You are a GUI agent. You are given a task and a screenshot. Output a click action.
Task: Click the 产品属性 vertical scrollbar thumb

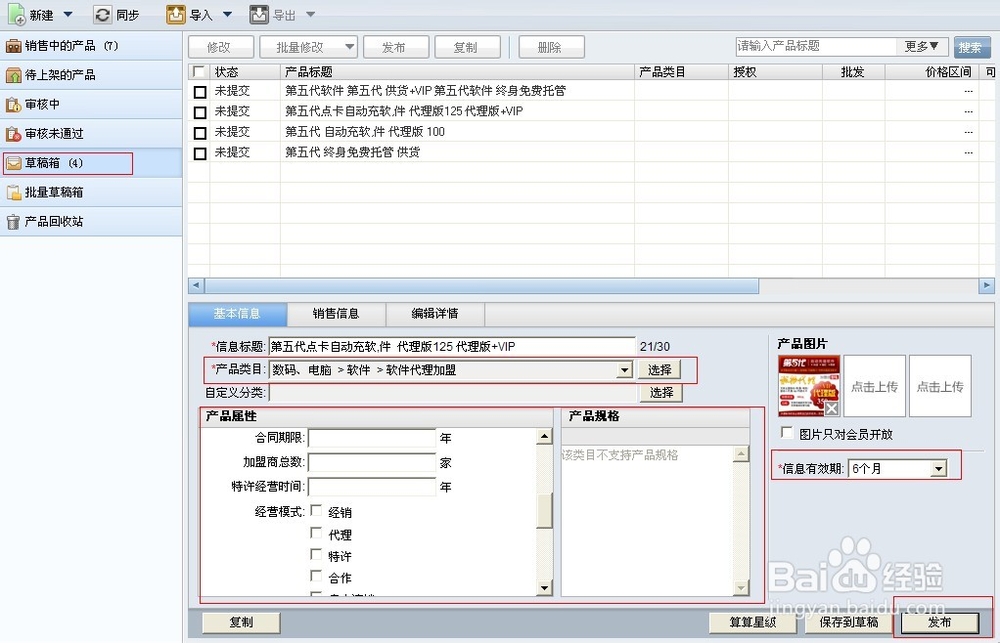(544, 511)
